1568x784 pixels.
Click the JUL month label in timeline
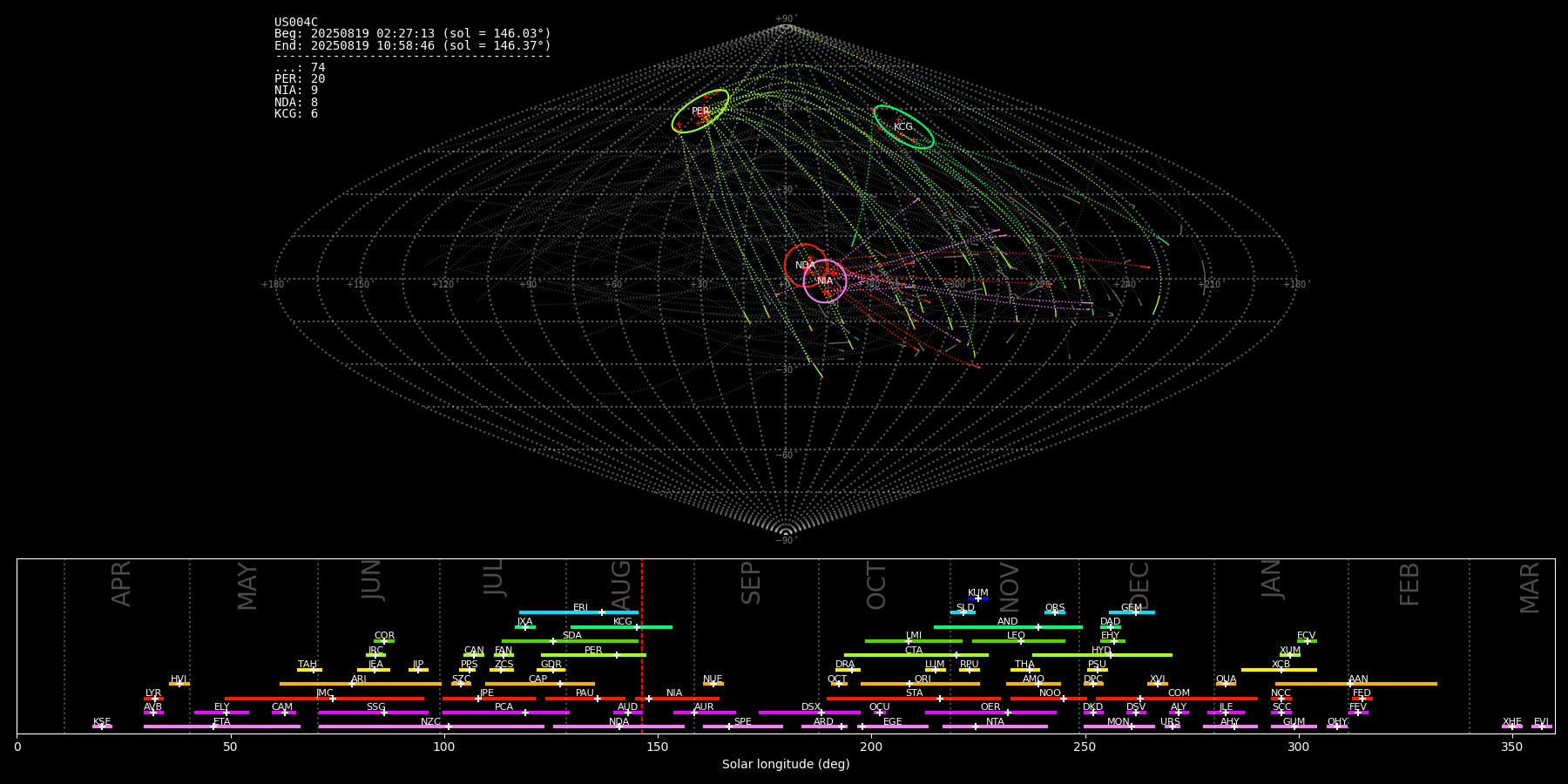[x=494, y=578]
